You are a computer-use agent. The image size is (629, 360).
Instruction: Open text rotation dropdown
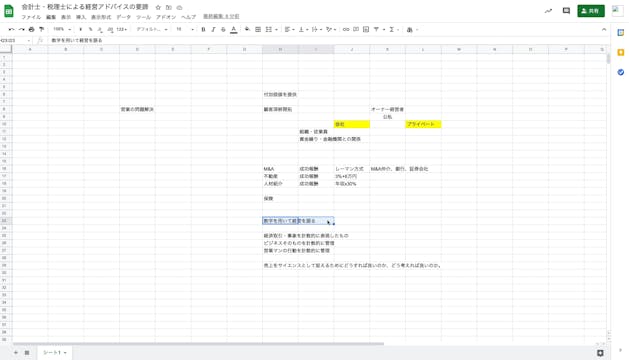click(x=331, y=29)
